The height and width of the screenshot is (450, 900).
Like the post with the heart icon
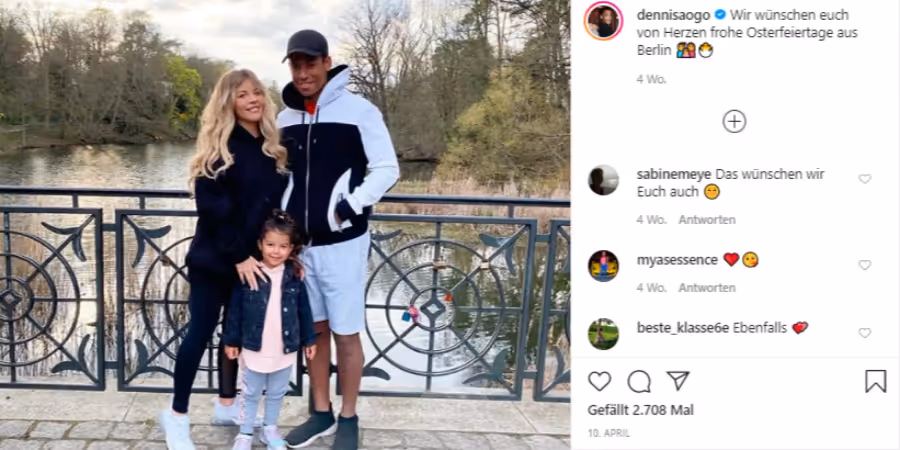click(x=600, y=381)
